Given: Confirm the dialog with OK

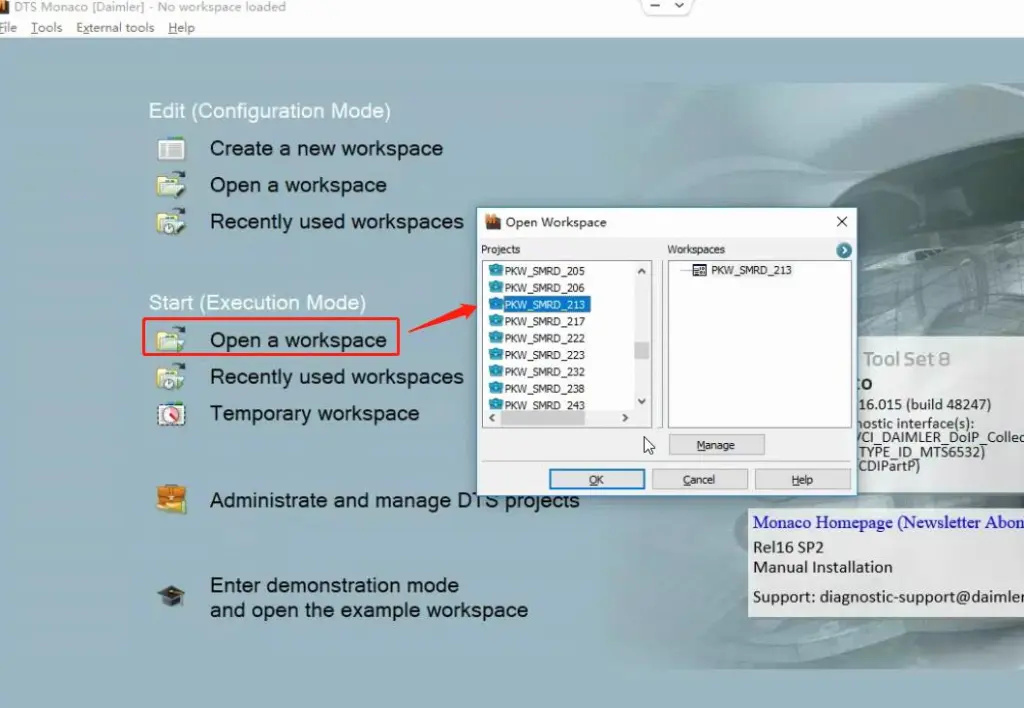Looking at the screenshot, I should click(x=596, y=479).
